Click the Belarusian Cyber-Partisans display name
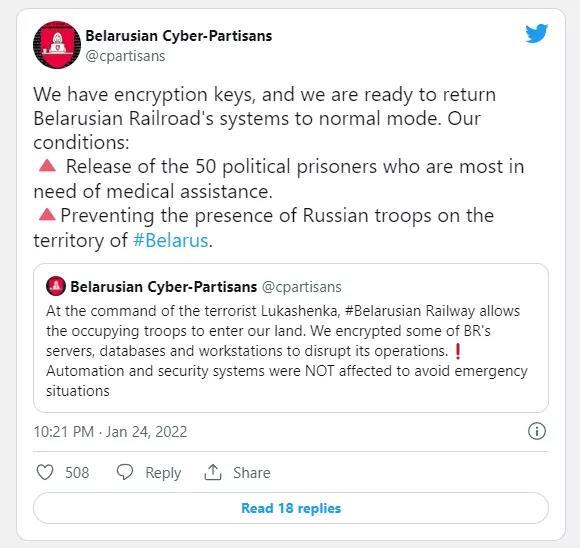580x548 pixels. (x=179, y=36)
